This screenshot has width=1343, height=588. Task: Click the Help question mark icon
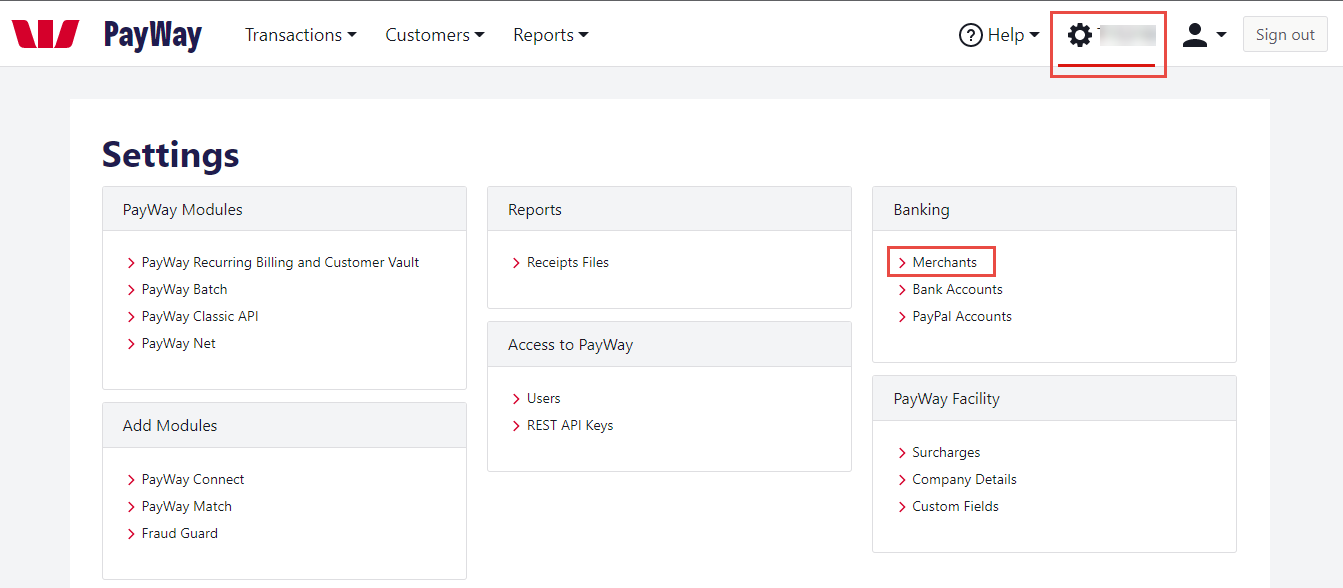(970, 35)
